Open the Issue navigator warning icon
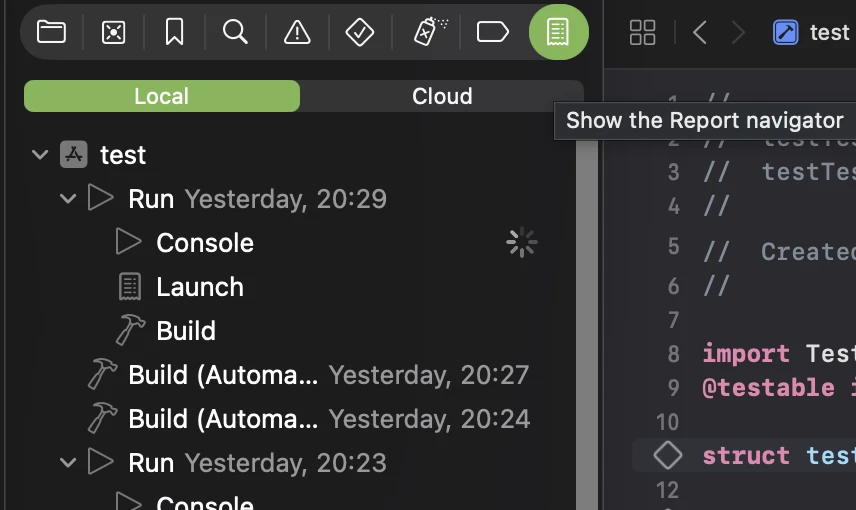856x510 pixels. pos(297,32)
